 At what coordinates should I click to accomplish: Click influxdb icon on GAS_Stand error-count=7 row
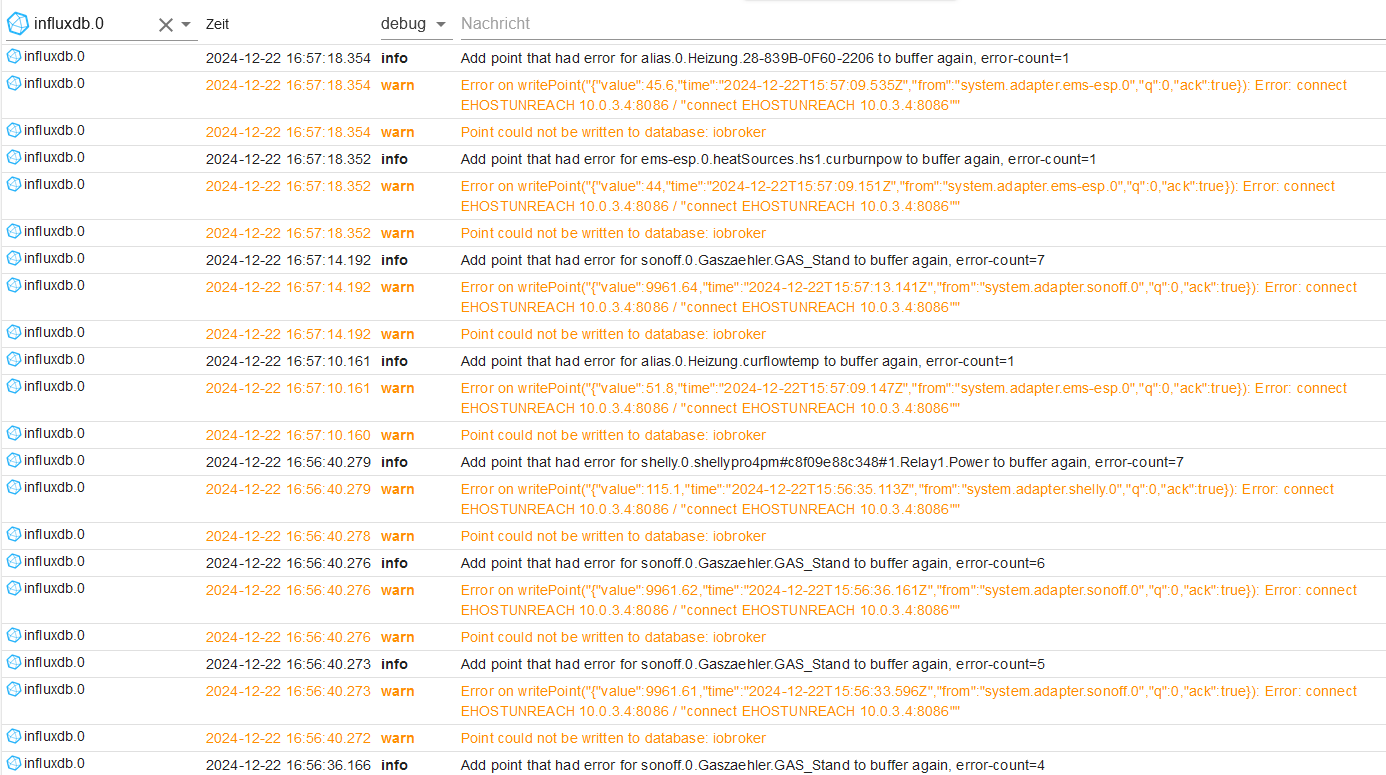(14, 258)
